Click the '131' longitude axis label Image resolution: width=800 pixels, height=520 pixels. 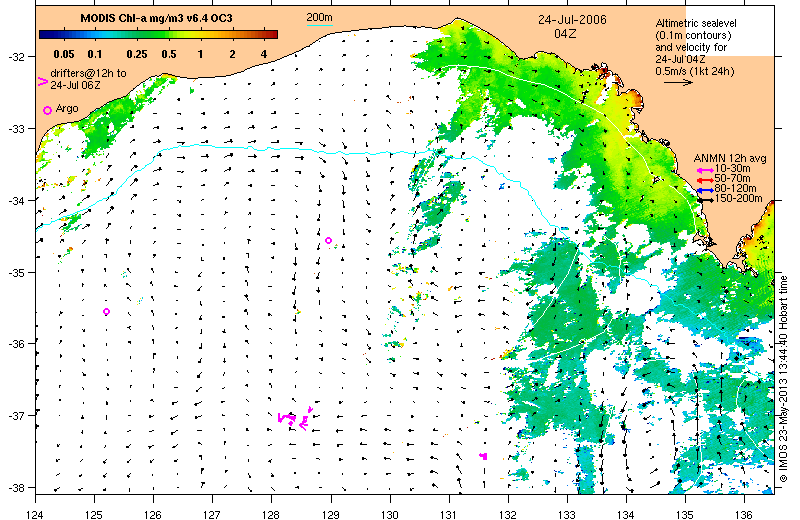pos(449,514)
